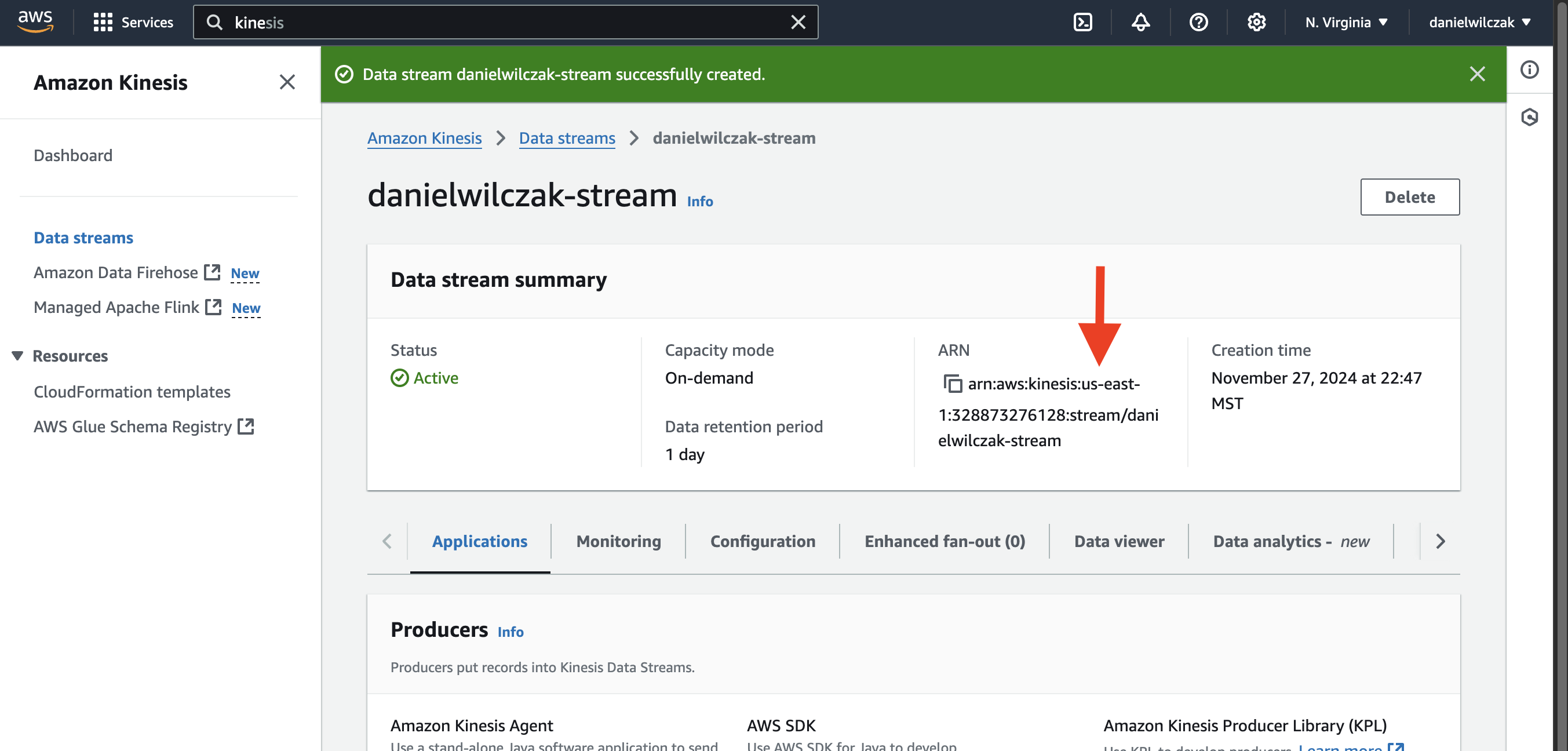Switch to the Data viewer tab
Image resolution: width=1568 pixels, height=751 pixels.
1119,541
